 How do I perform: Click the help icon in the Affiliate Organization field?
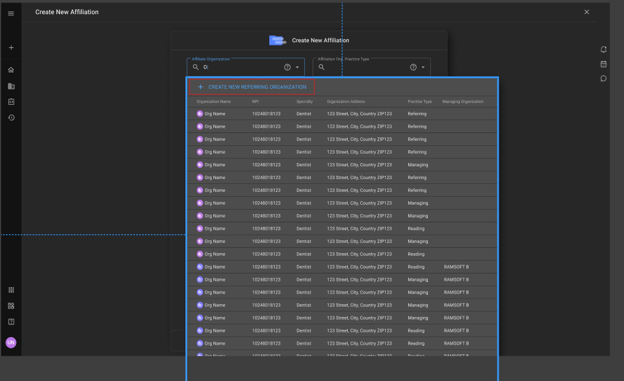(287, 67)
